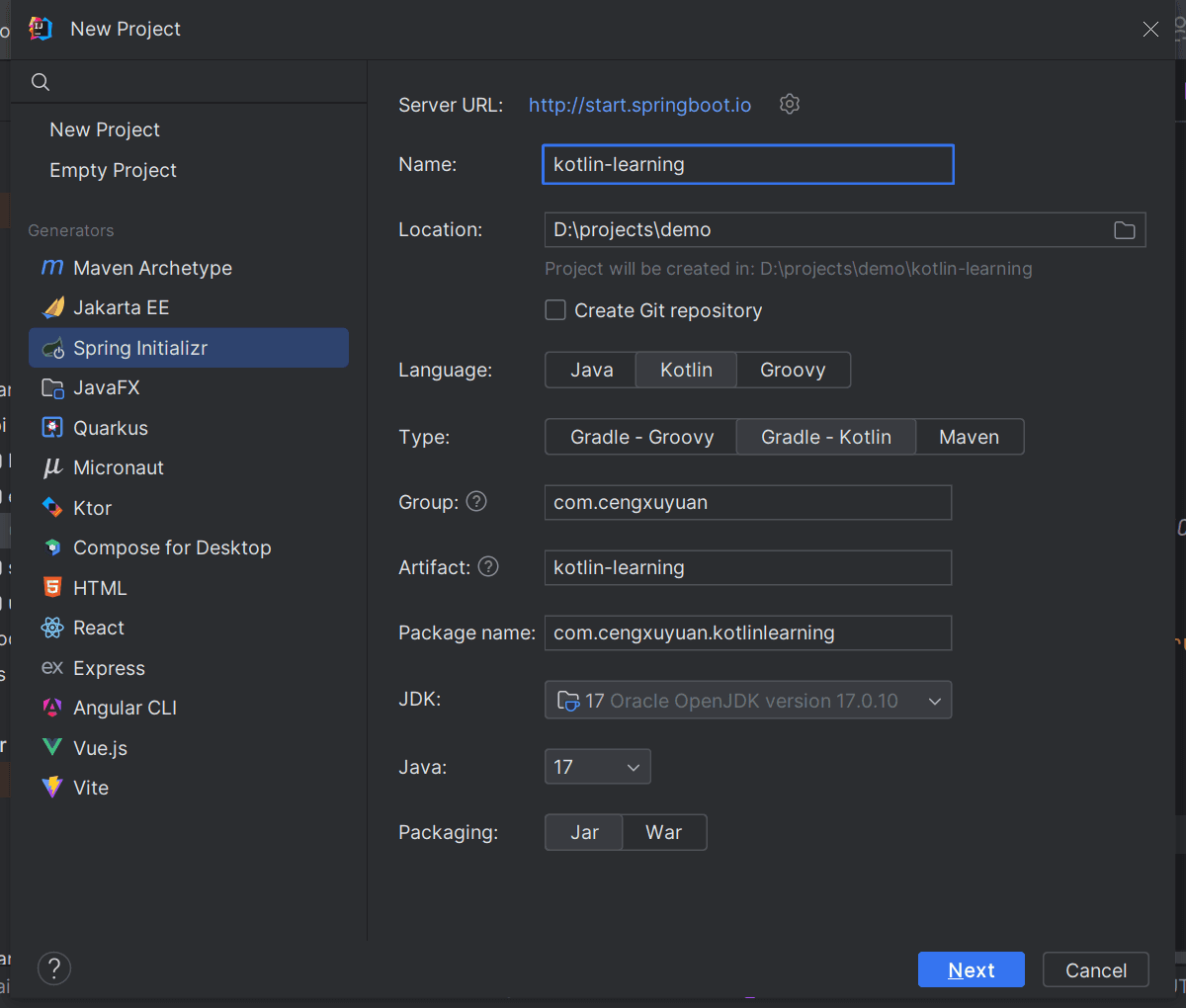The height and width of the screenshot is (1008, 1186).
Task: Choose React generator
Action: tap(189, 628)
